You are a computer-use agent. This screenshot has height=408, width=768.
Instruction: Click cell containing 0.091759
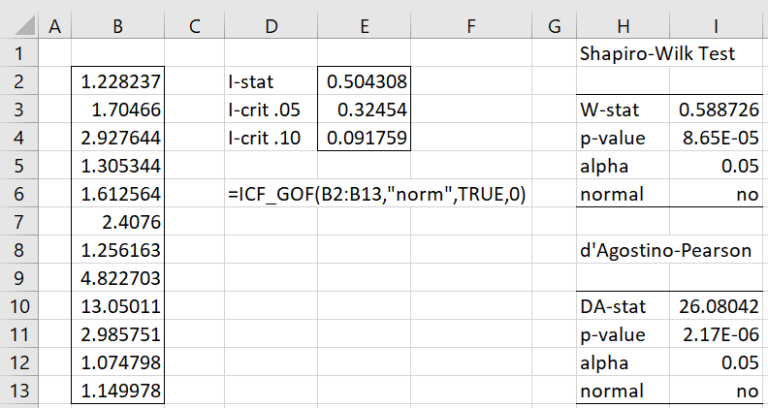[364, 138]
